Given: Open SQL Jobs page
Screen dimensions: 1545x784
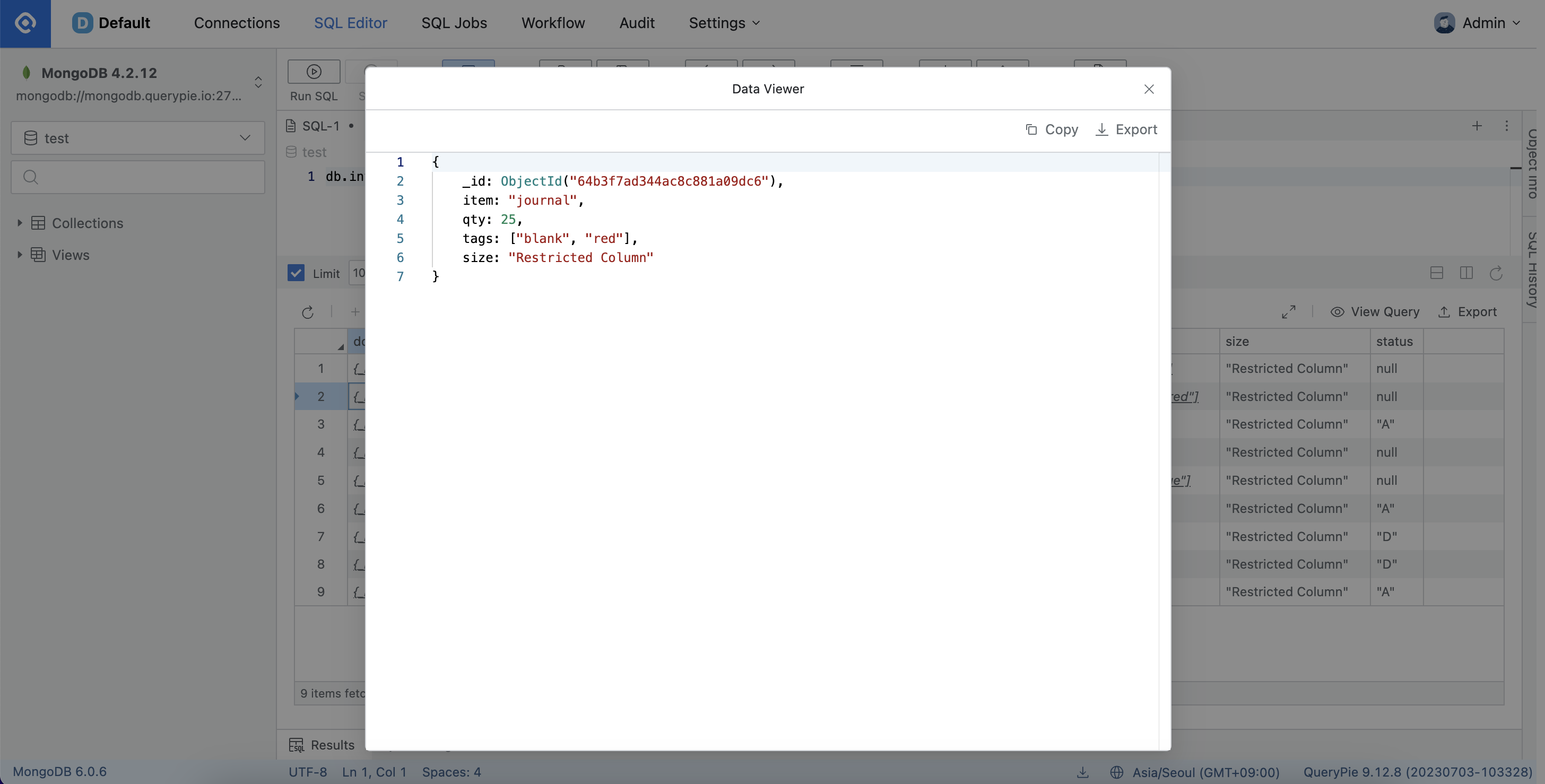Looking at the screenshot, I should pos(454,23).
